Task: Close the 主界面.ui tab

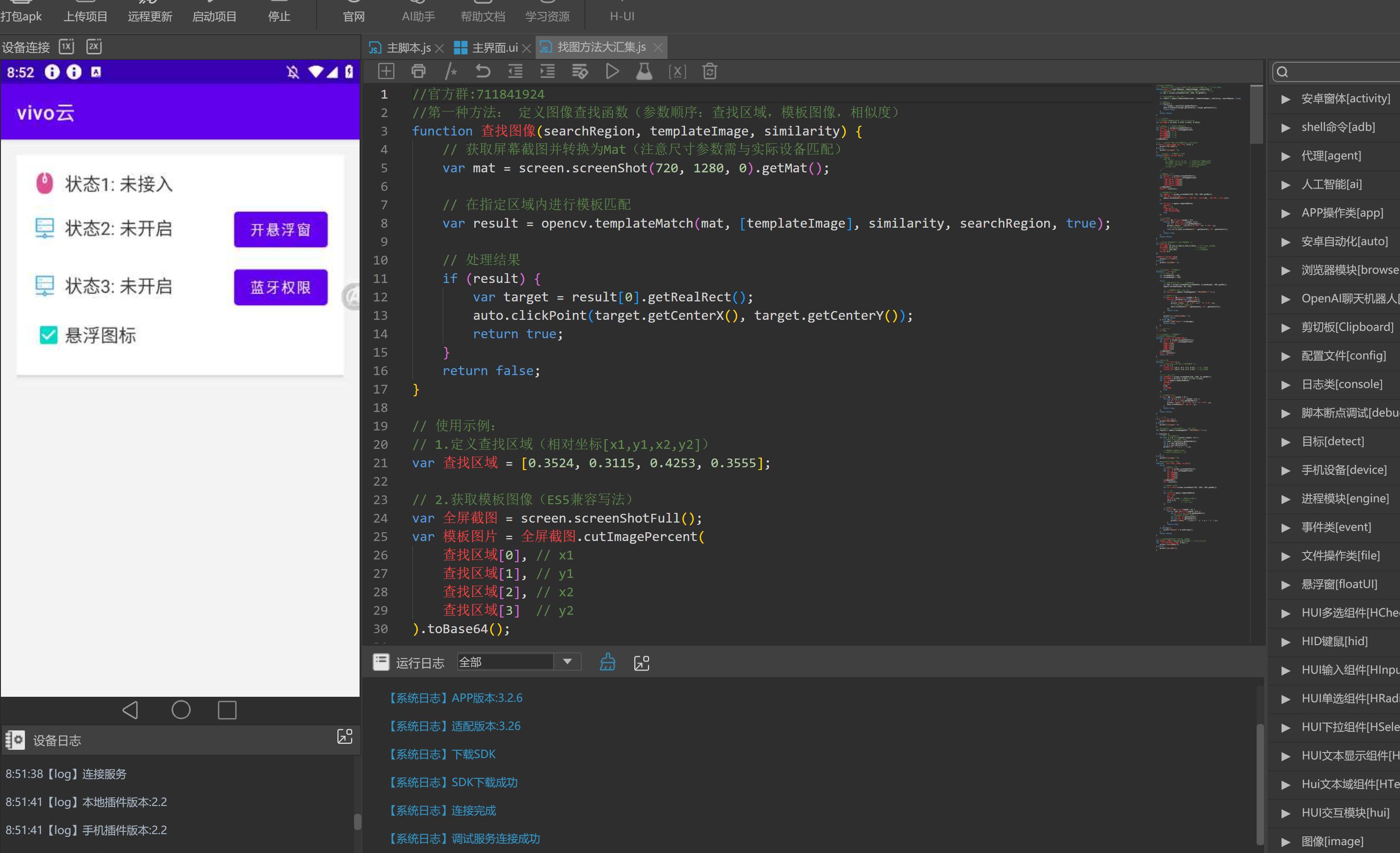Action: point(526,48)
